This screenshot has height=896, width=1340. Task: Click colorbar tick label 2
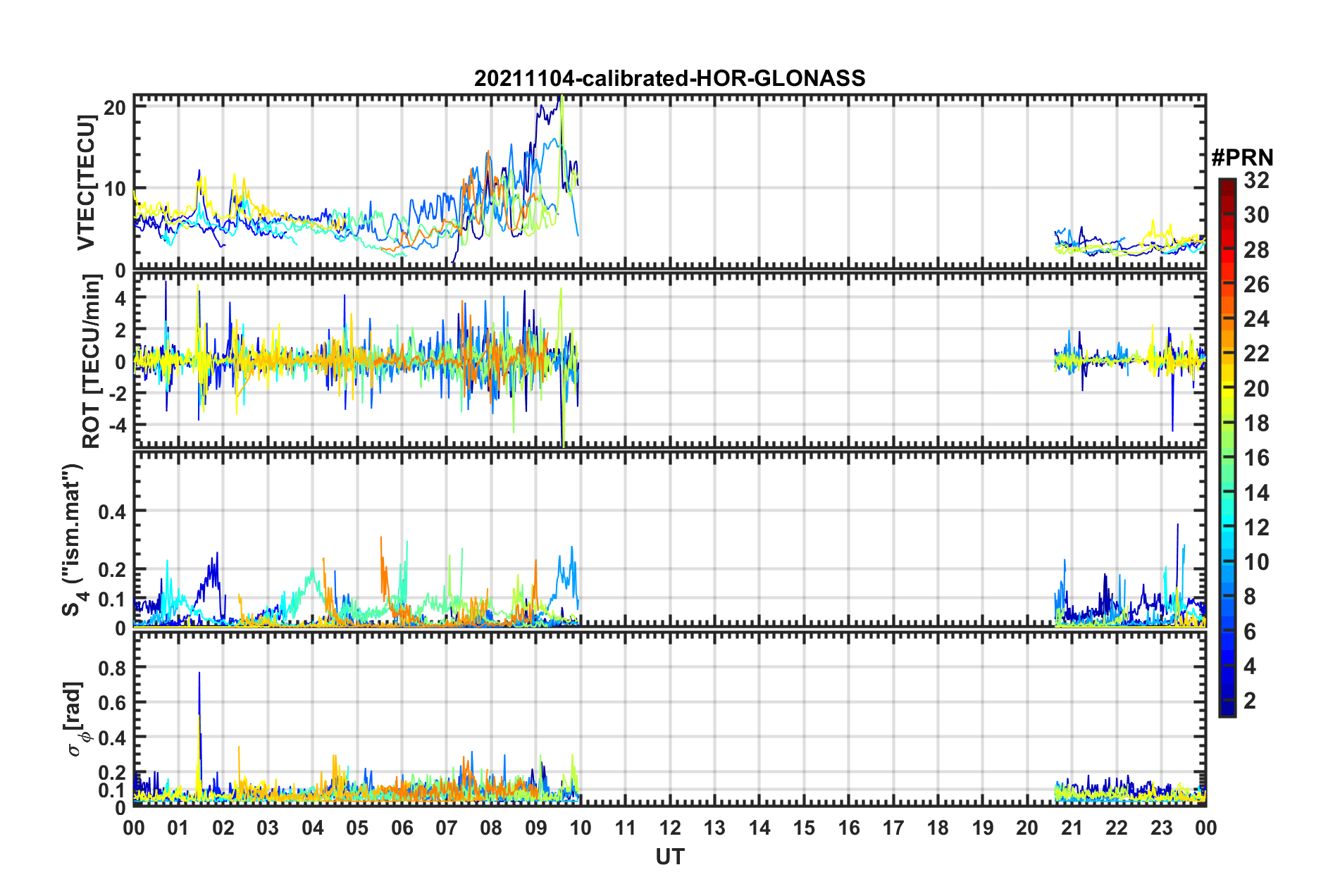tap(1250, 701)
